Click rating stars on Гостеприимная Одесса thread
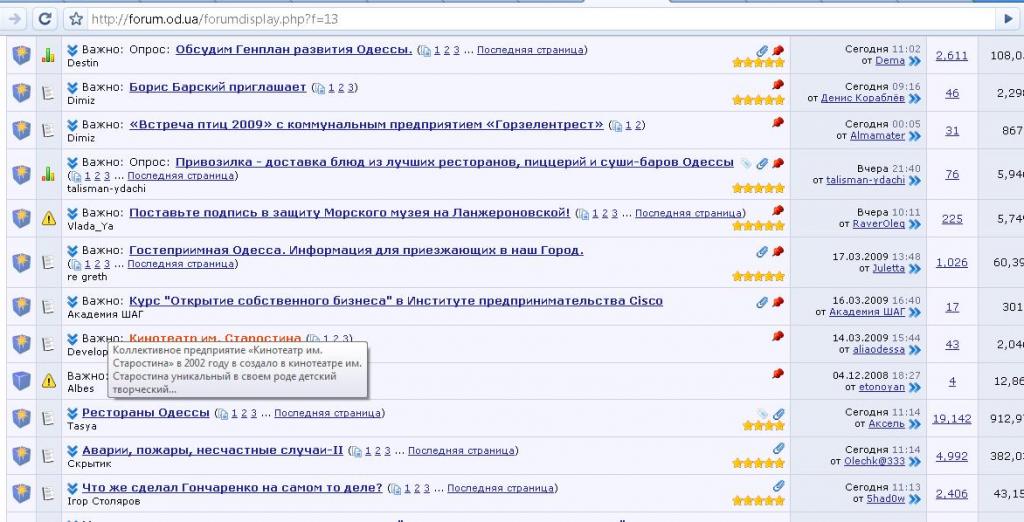 [758, 275]
